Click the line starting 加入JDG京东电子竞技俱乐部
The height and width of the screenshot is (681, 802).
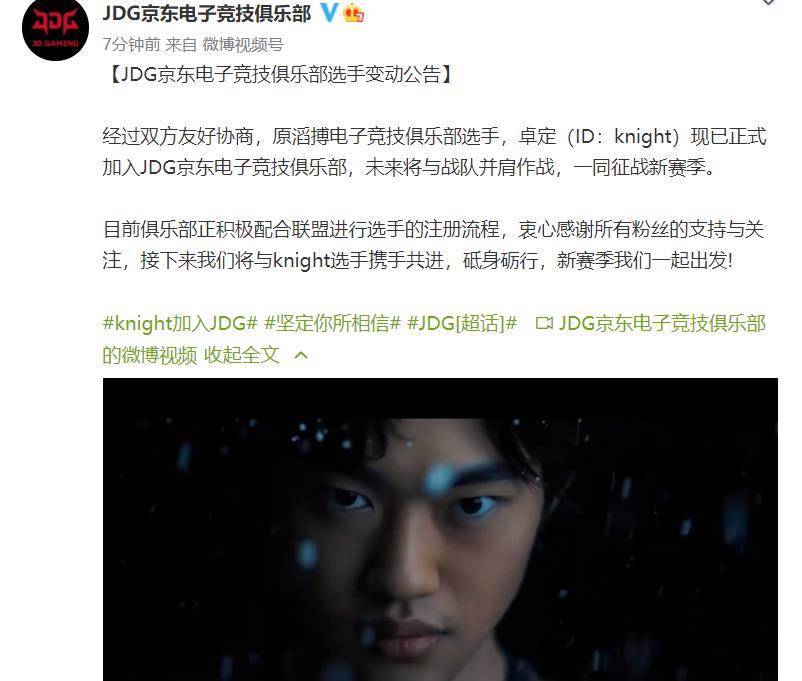409,167
